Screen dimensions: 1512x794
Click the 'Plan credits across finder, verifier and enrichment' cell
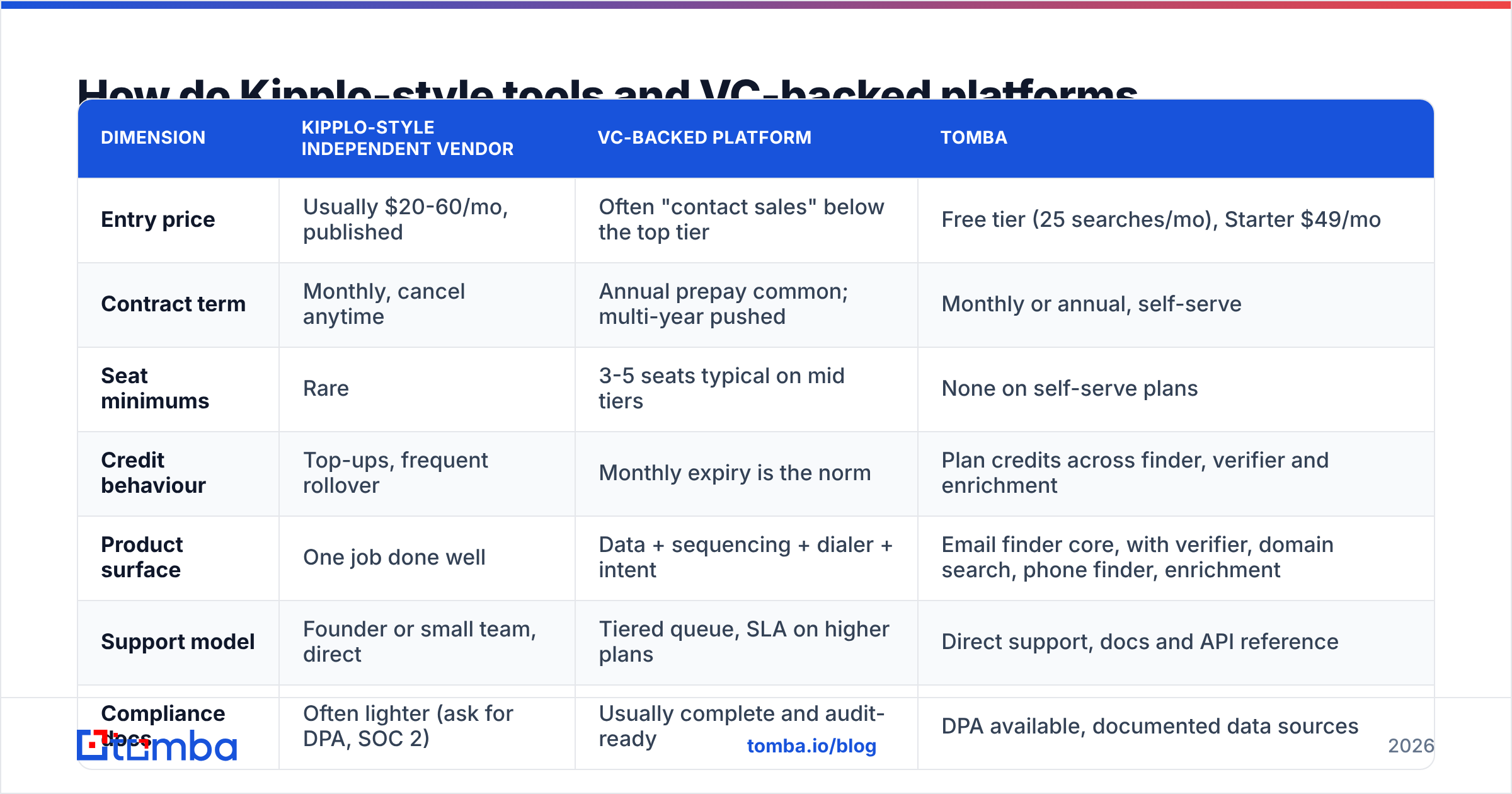click(x=1176, y=474)
